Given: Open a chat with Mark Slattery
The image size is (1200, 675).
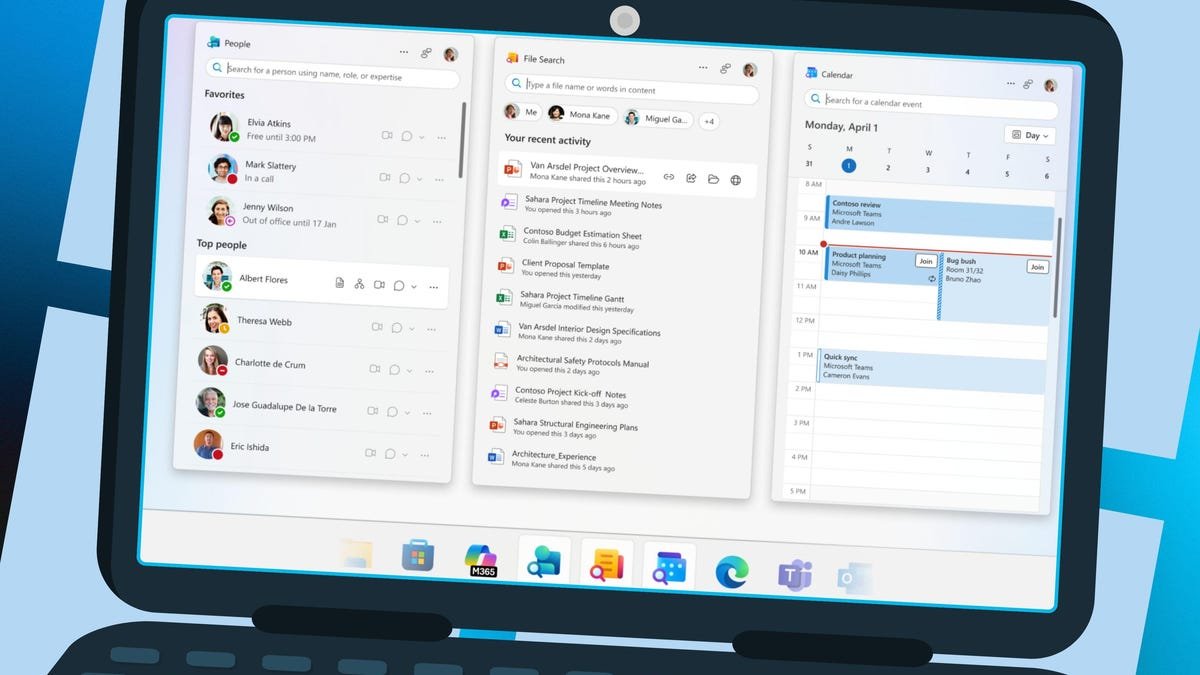Looking at the screenshot, I should [404, 178].
